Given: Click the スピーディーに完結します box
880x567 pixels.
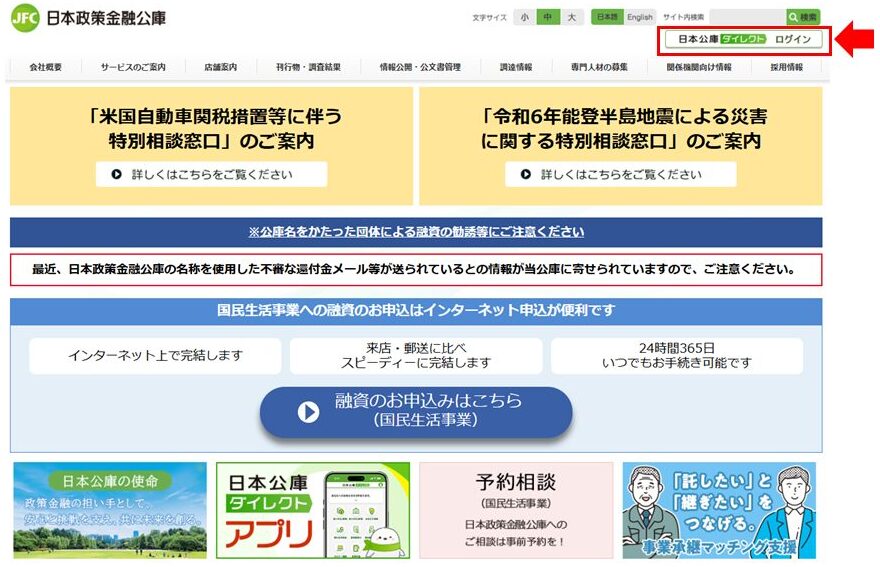Looking at the screenshot, I should 416,355.
